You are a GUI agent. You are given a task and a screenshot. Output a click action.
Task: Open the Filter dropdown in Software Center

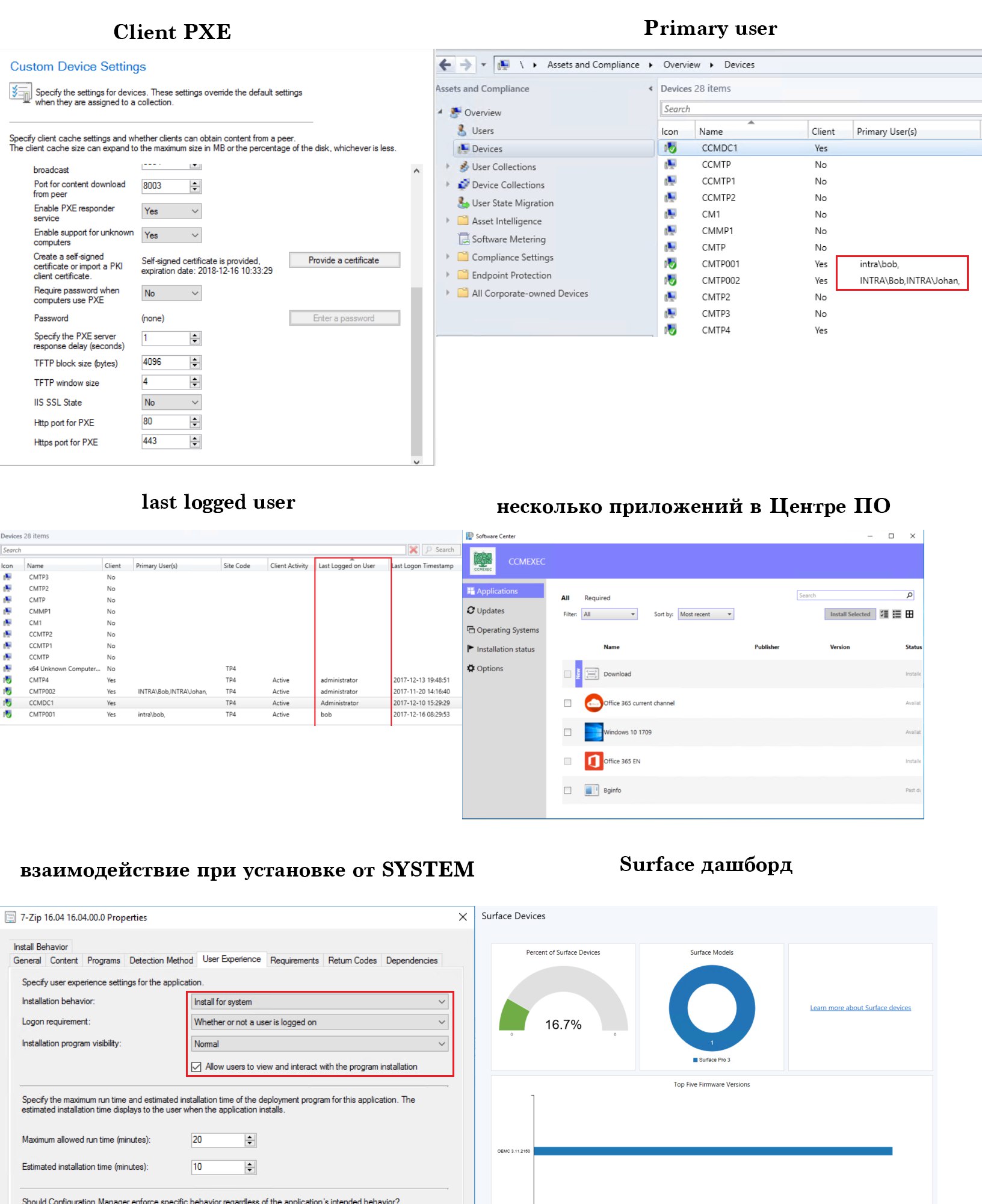pos(610,614)
